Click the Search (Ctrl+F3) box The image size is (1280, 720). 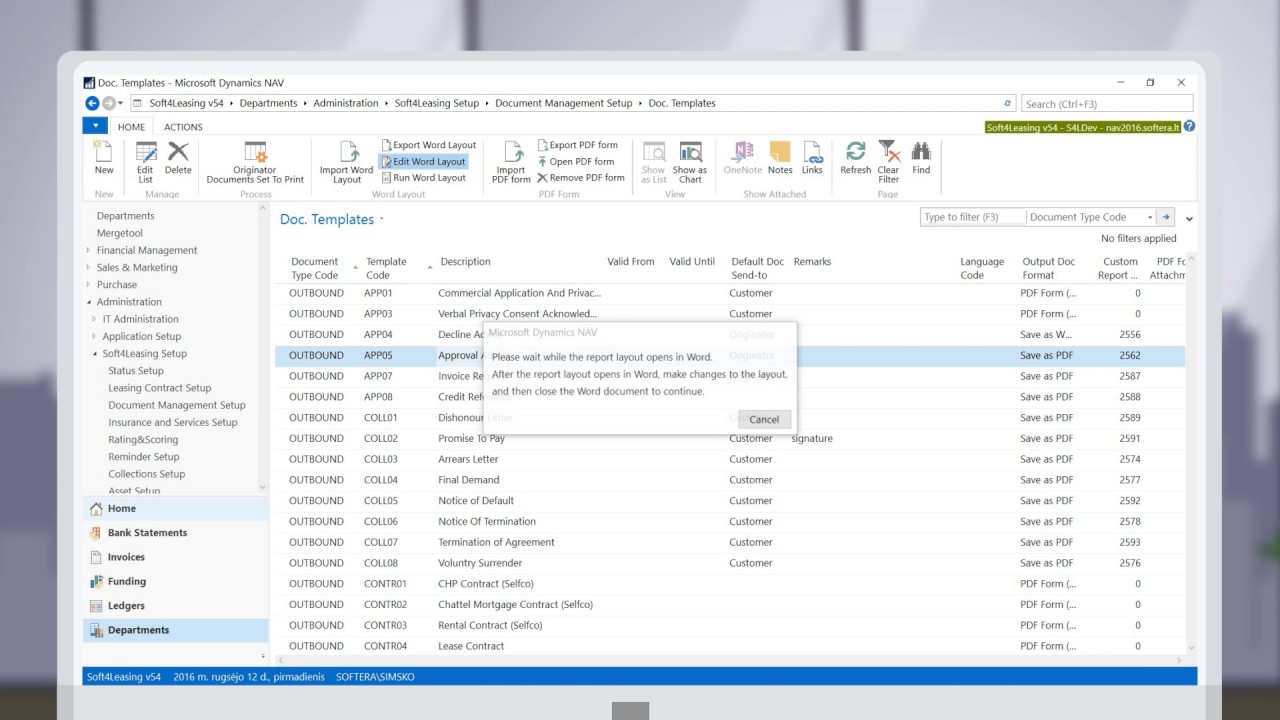tap(1107, 103)
